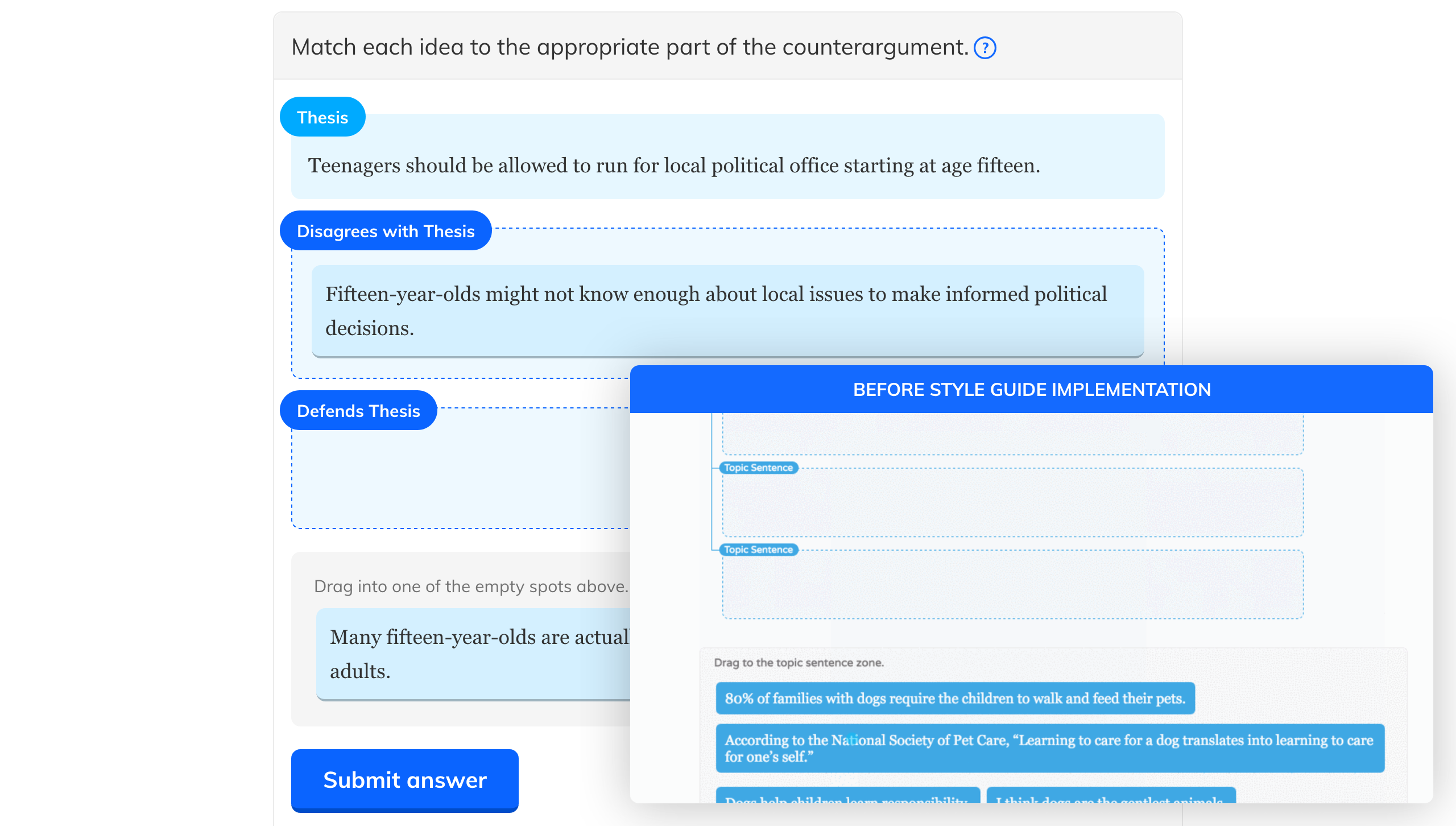Click 'Drag into one of the empty spots' hint
The width and height of the screenshot is (1456, 826).
click(471, 587)
